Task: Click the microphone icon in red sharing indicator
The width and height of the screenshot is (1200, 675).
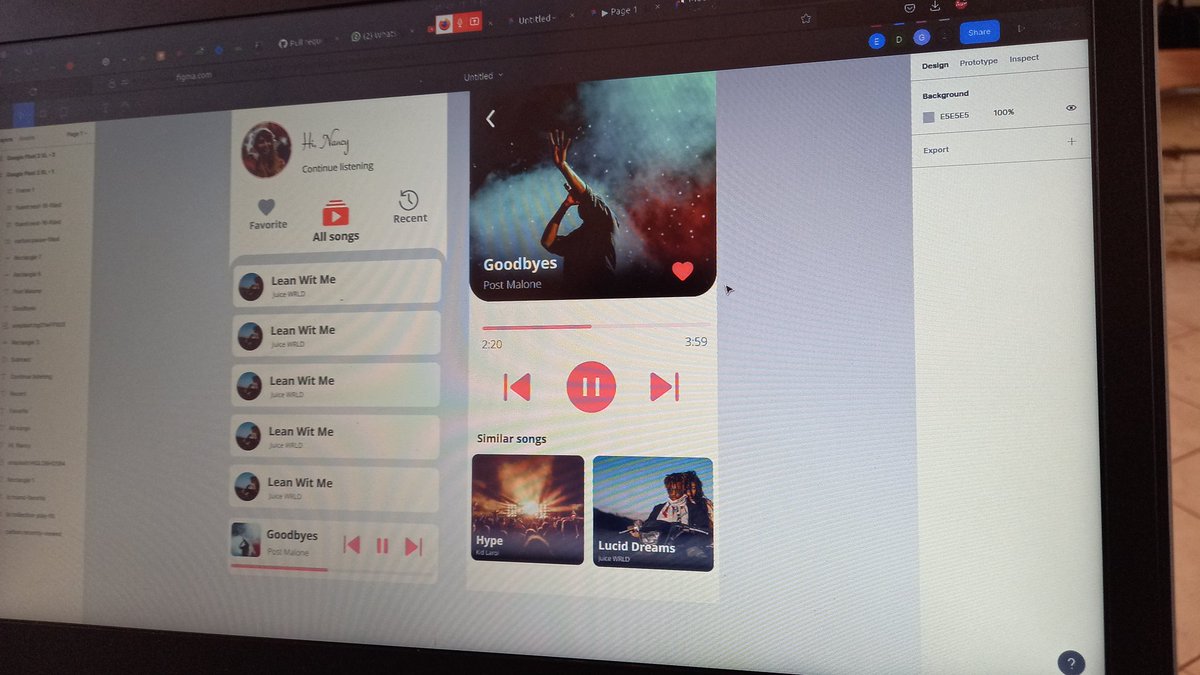Action: click(x=459, y=23)
